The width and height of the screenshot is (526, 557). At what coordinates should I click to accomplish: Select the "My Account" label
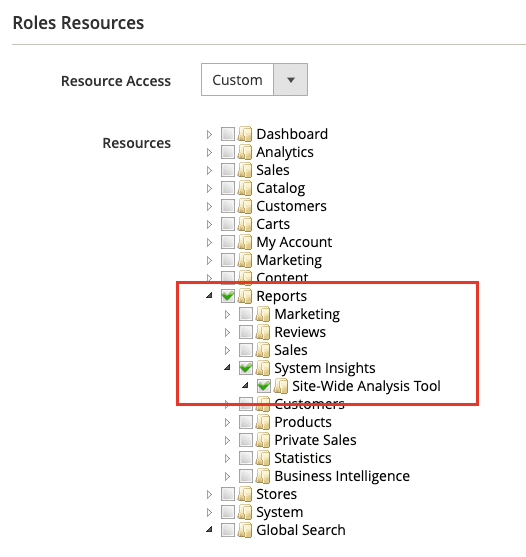point(294,243)
